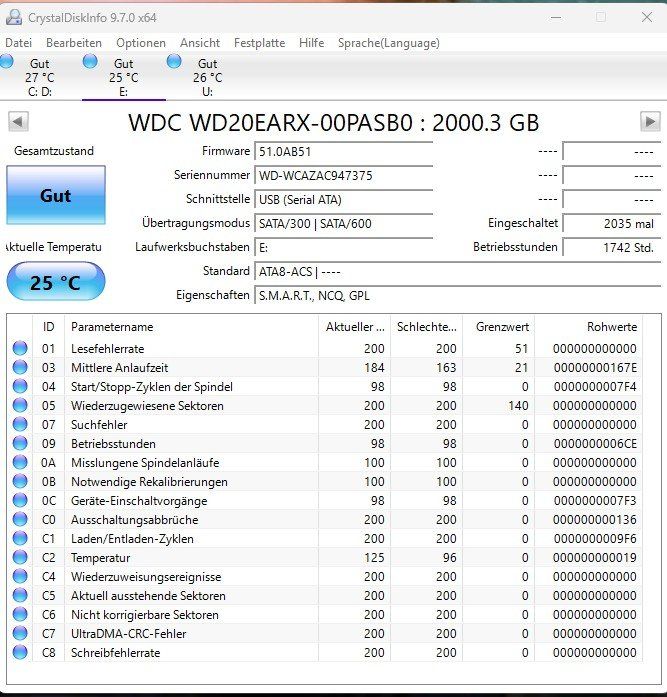
Task: Click status orb for Schreibfehlerrate row
Action: (x=20, y=653)
